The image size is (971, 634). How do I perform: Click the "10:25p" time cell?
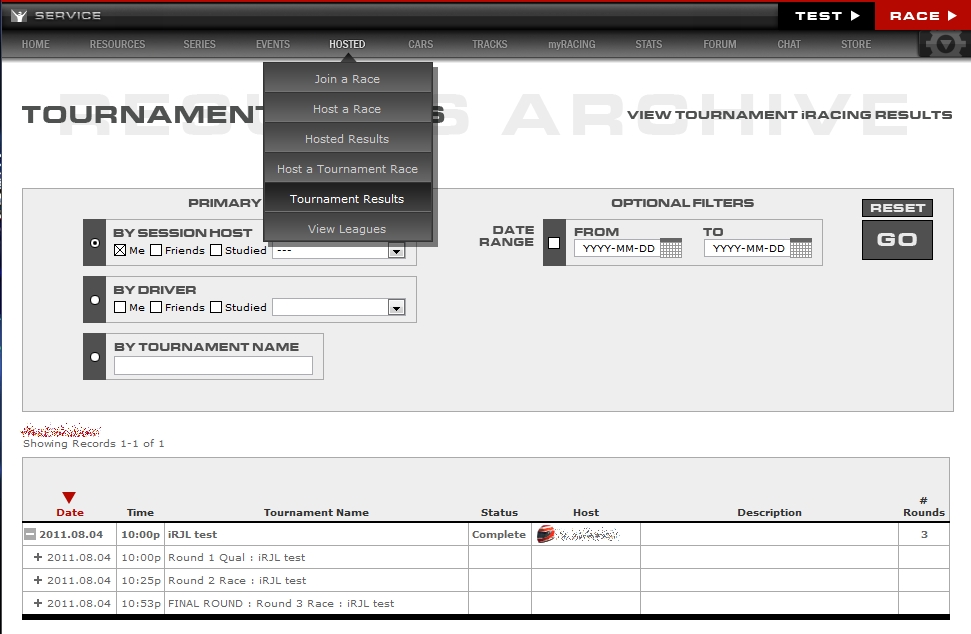click(141, 580)
